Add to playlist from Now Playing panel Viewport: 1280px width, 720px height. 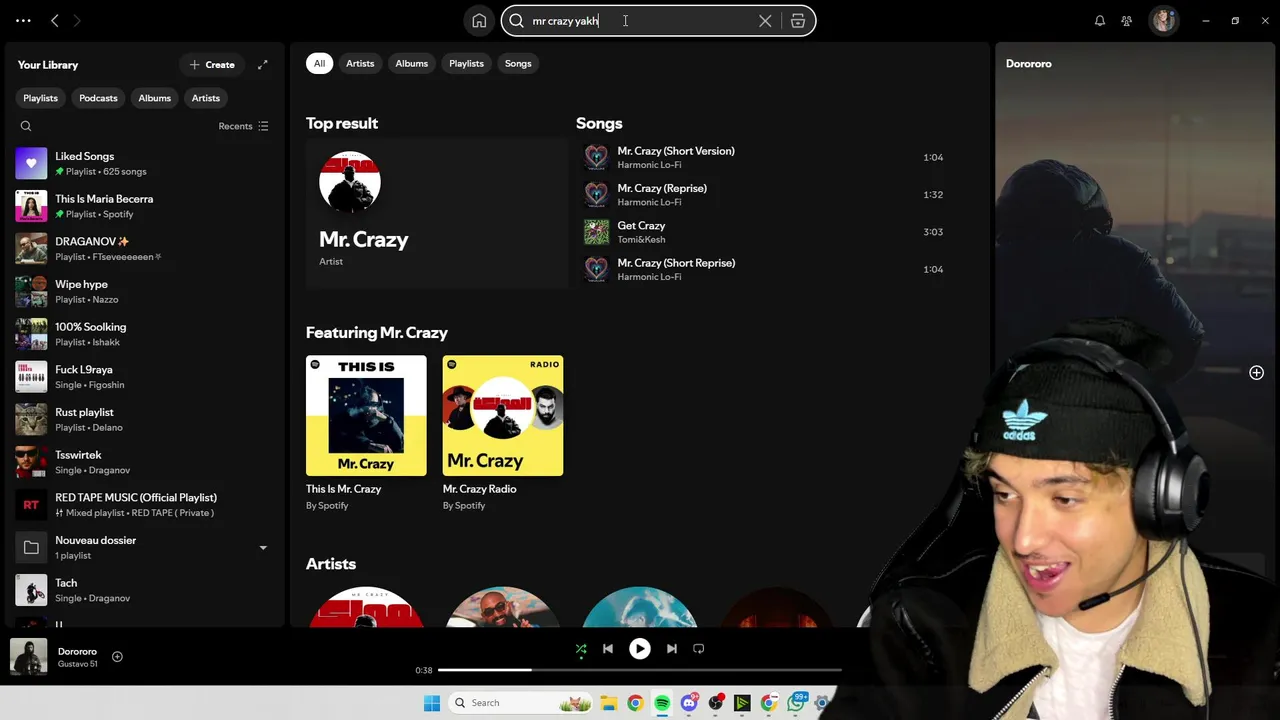tap(1256, 373)
